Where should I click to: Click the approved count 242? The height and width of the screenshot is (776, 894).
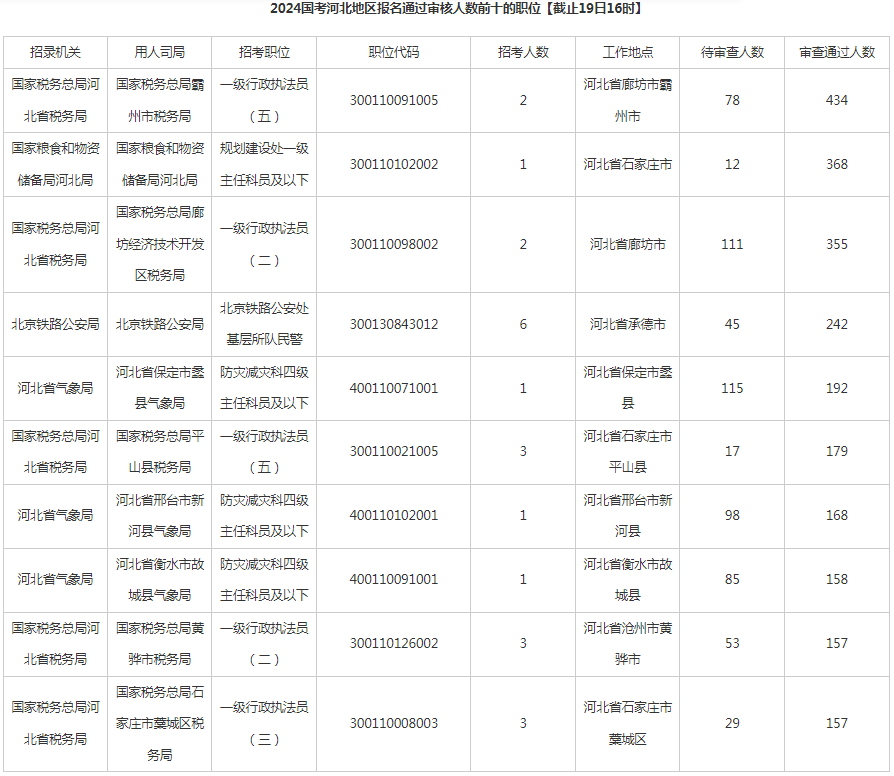pyautogui.click(x=836, y=324)
